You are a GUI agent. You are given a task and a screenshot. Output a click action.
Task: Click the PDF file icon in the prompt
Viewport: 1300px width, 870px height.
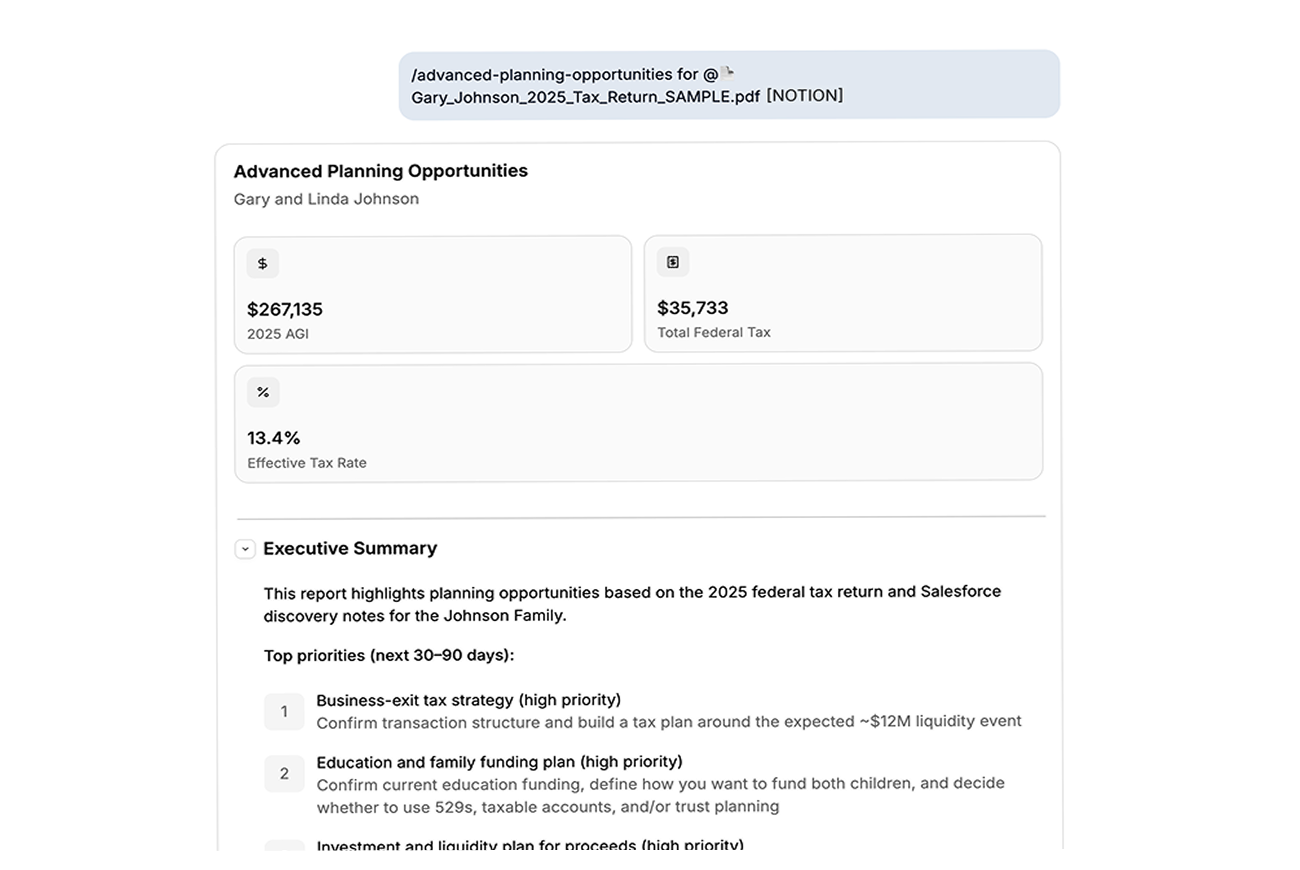point(728,73)
